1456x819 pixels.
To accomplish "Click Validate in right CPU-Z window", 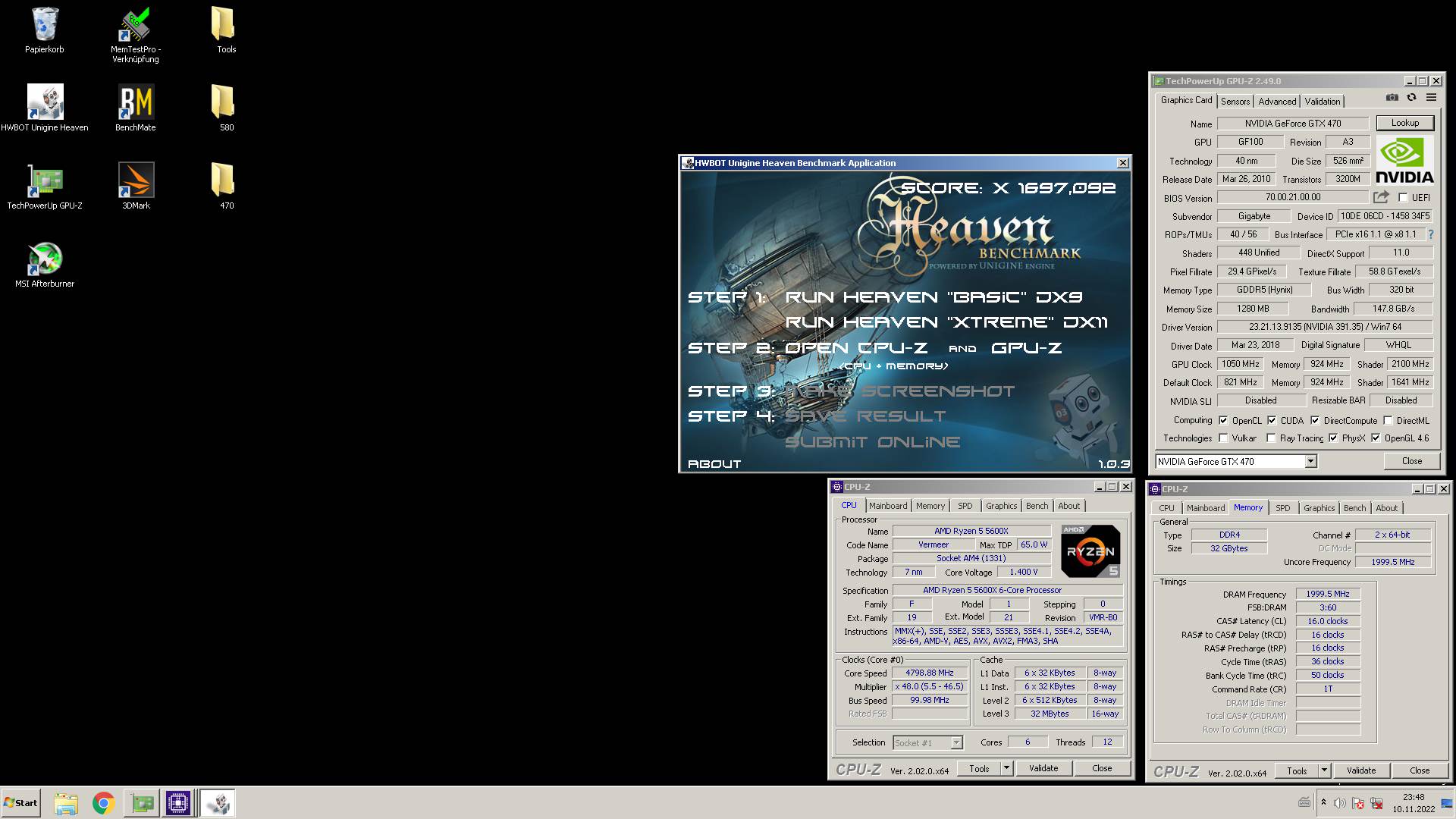I will 1361,771.
